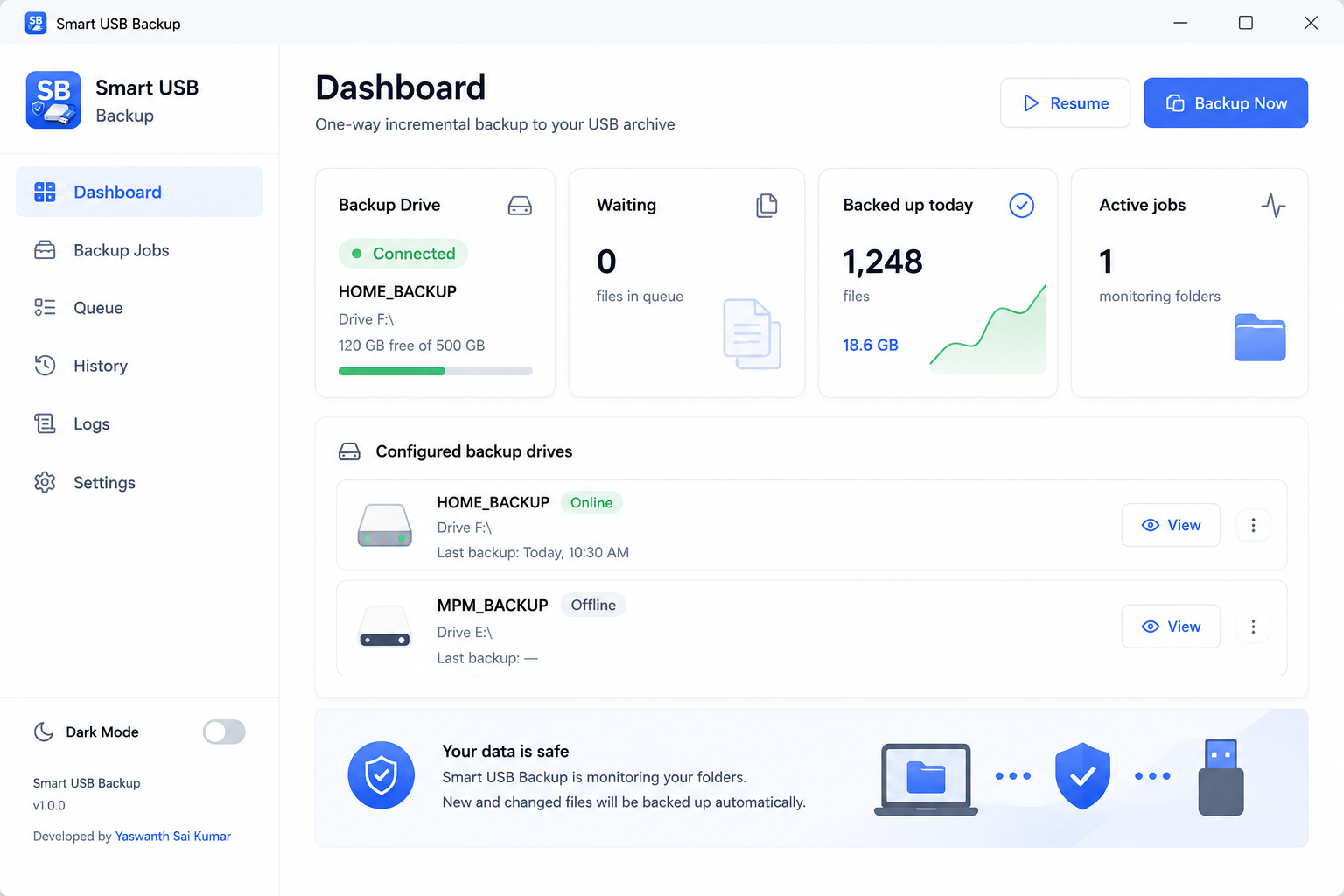The image size is (1344, 896).
Task: Click the USB stick illustration
Action: [x=1221, y=777]
